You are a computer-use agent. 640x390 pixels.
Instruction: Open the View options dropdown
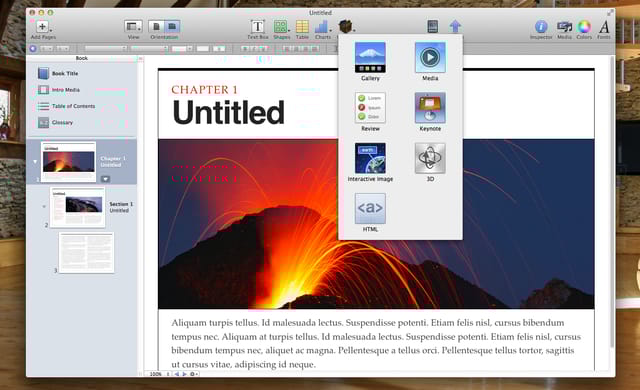133,27
